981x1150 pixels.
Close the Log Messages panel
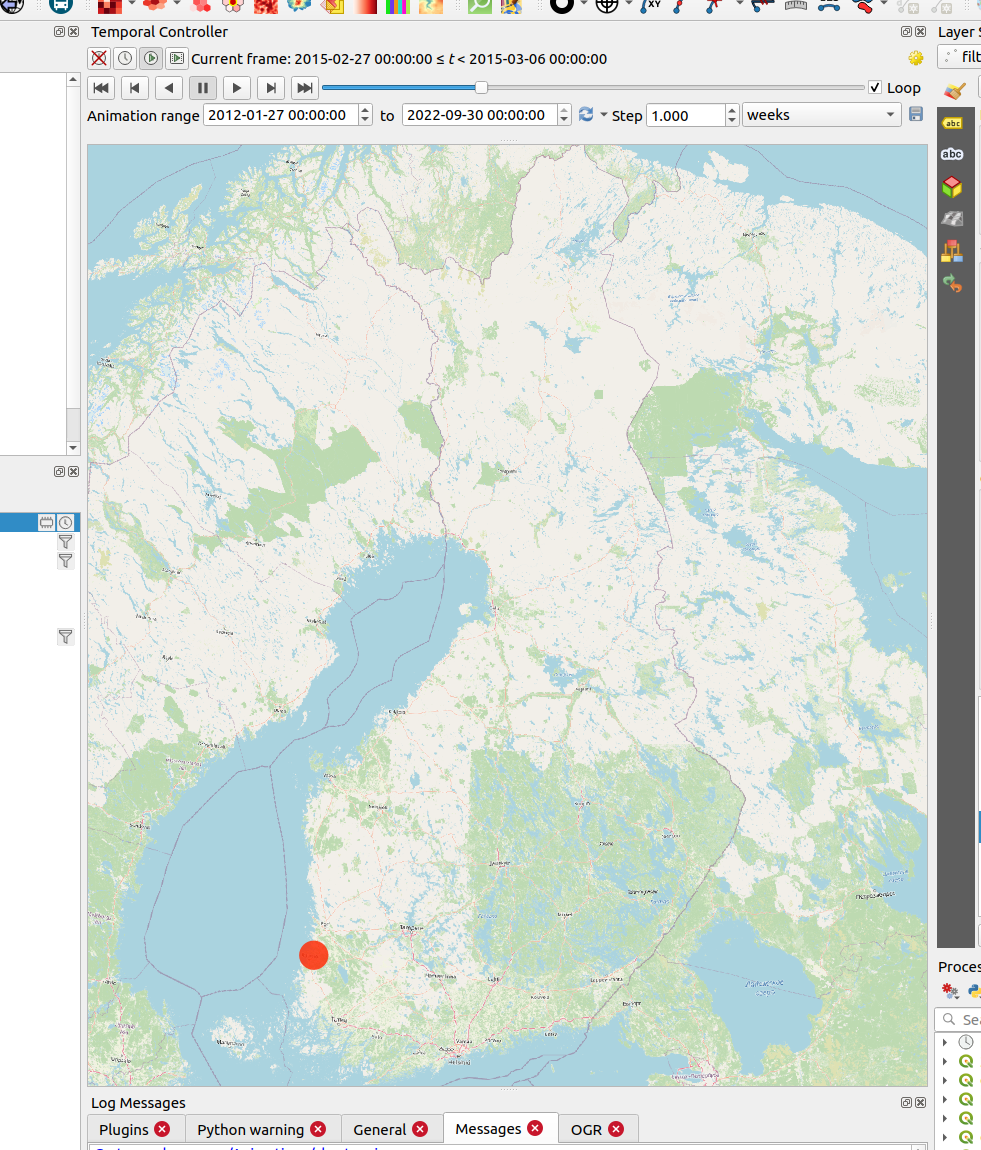click(x=920, y=1102)
